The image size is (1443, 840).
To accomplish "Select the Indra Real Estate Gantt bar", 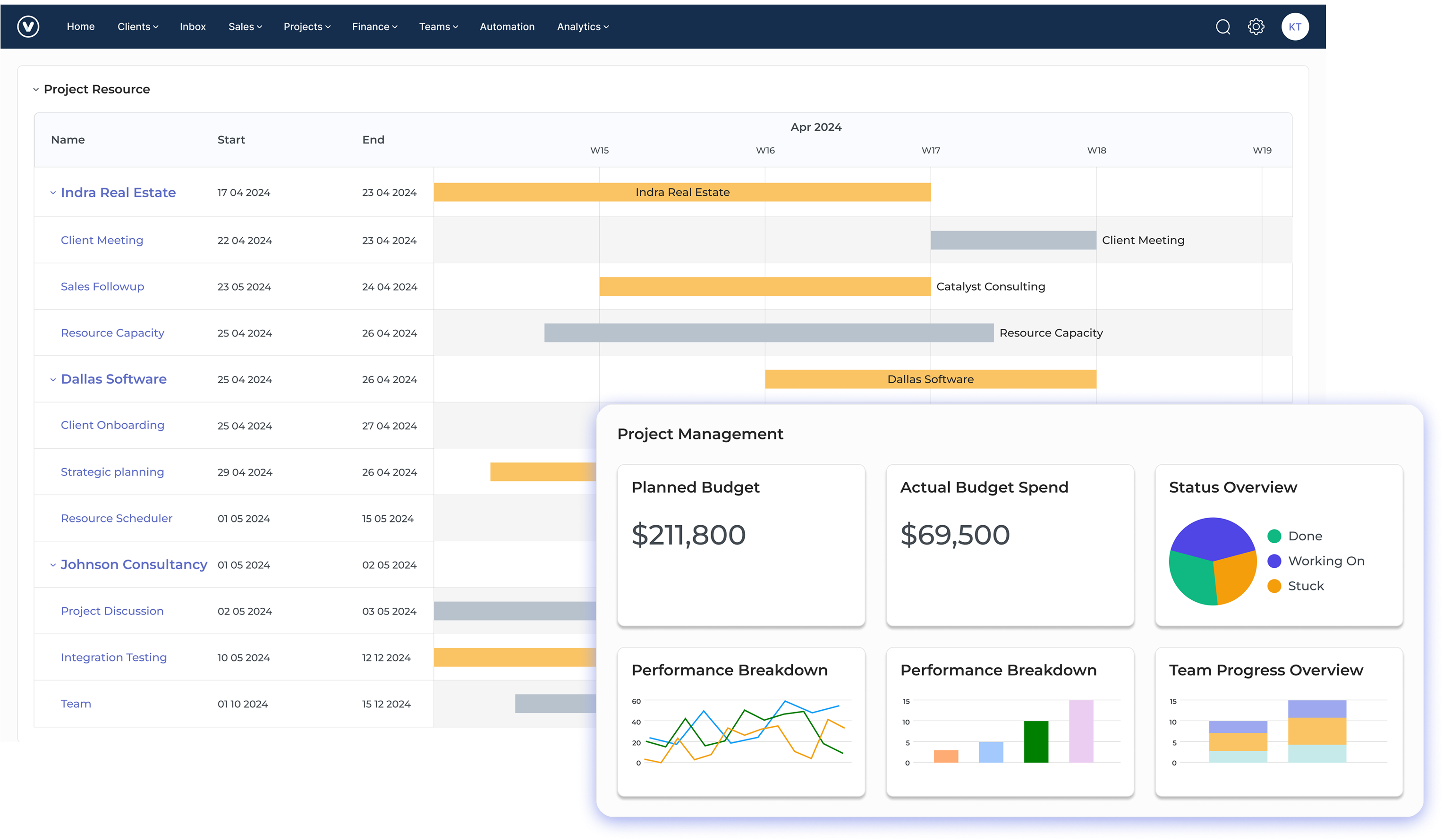I will 682,192.
